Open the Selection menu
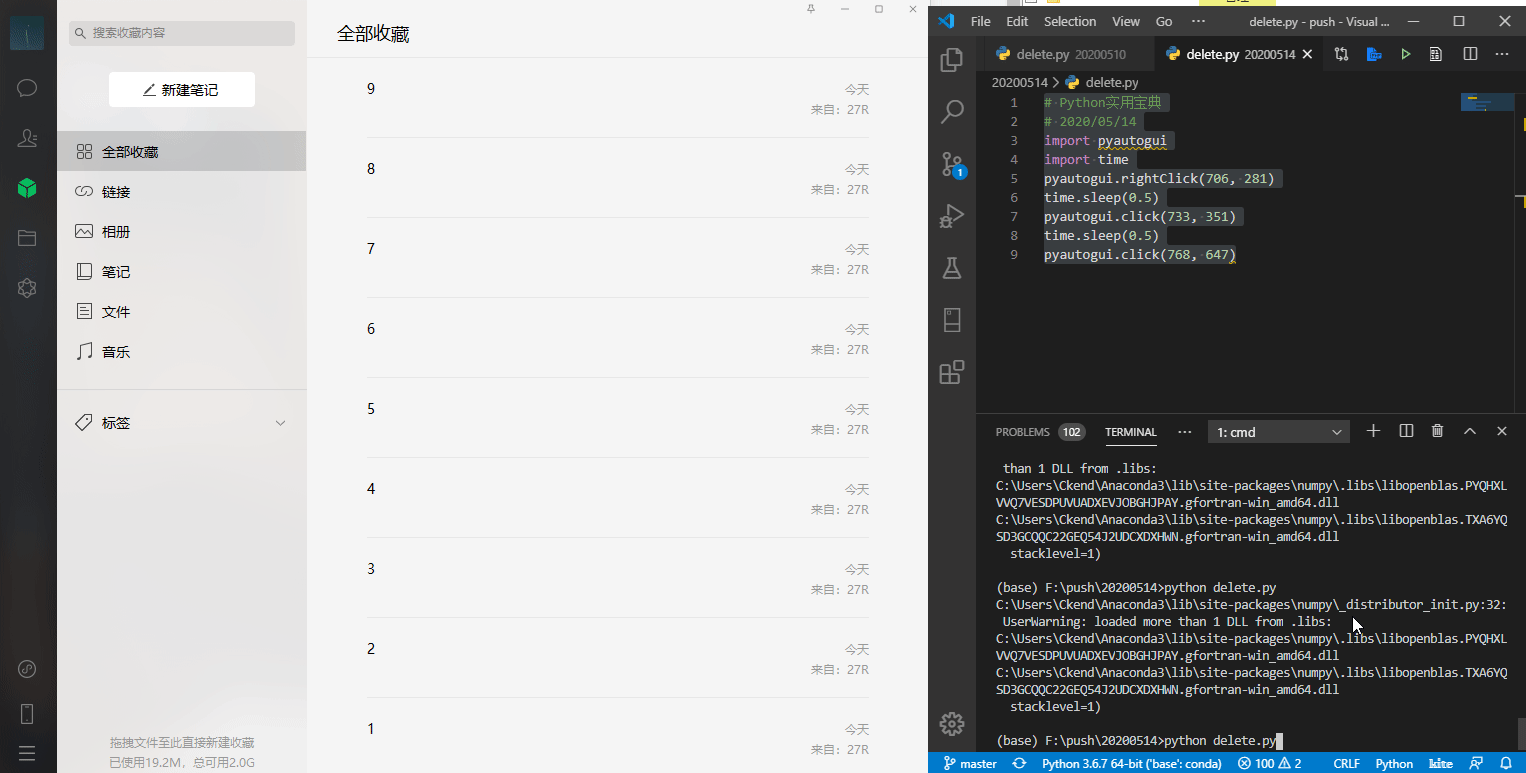Screen dimensions: 1526x773 (x=1070, y=21)
